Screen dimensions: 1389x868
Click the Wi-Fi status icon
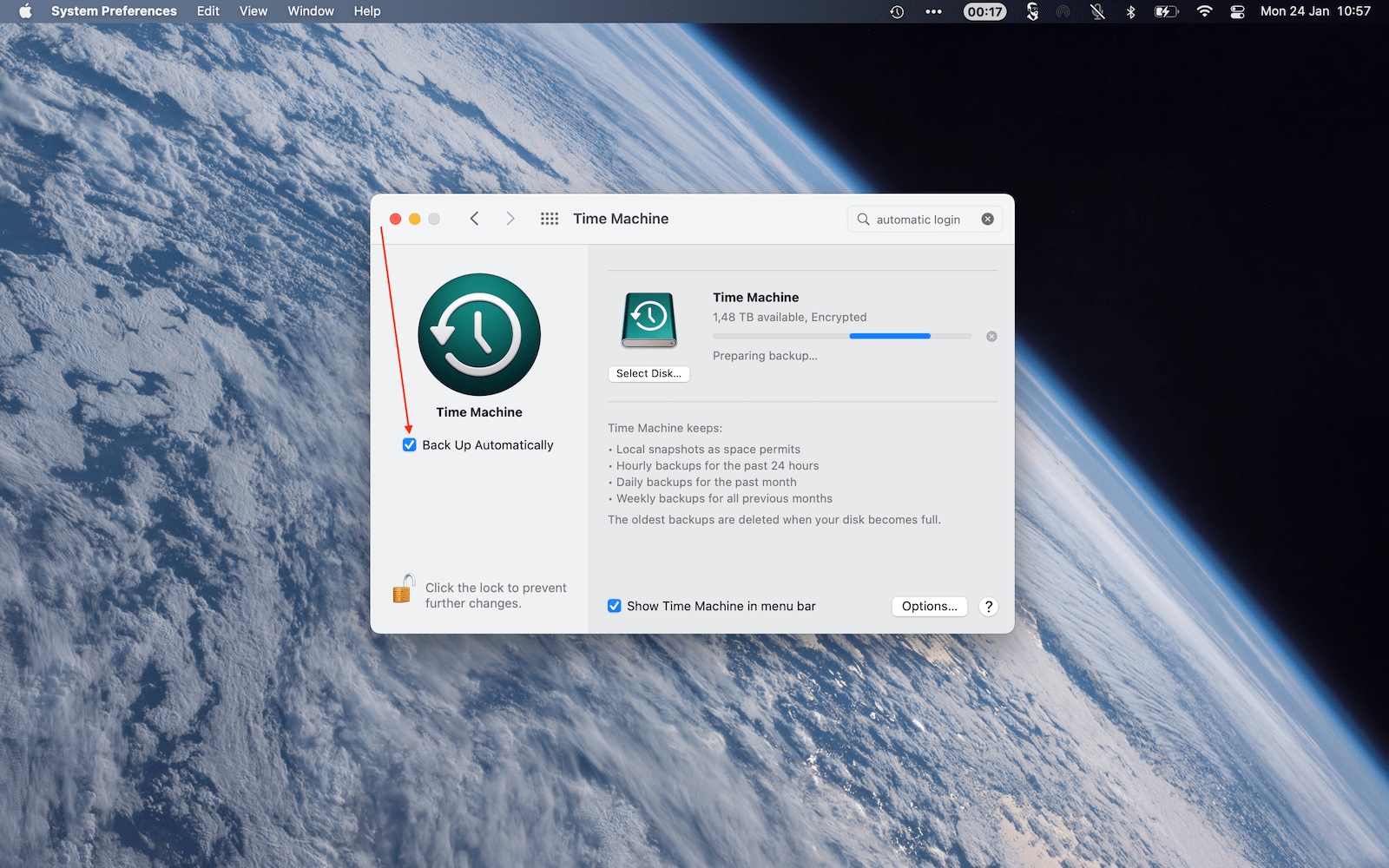click(1204, 11)
